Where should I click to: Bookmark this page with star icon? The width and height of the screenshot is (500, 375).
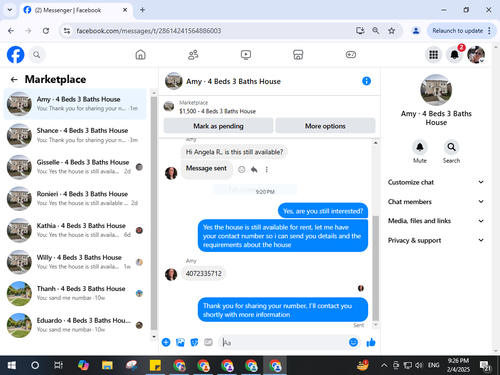tap(391, 31)
